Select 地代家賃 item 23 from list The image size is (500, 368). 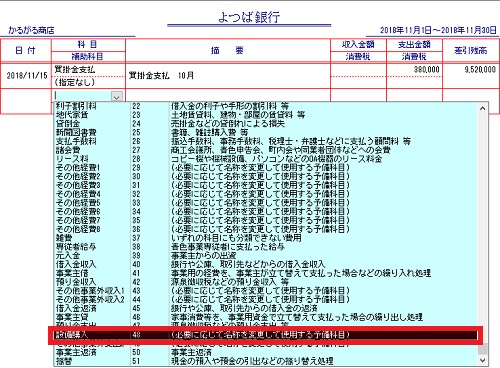pyautogui.click(x=266, y=115)
